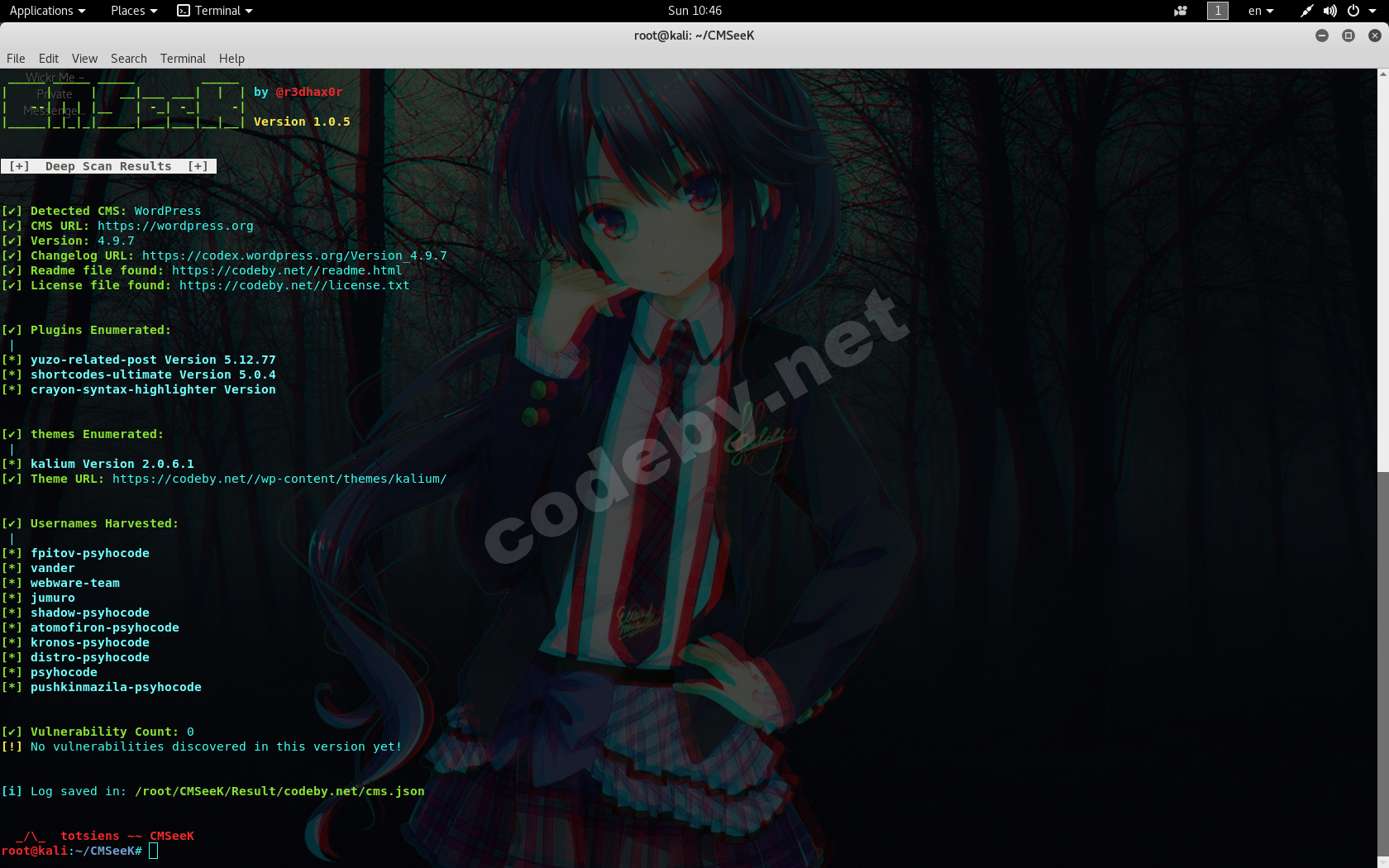Open the Edit menu
The height and width of the screenshot is (868, 1389).
(49, 59)
